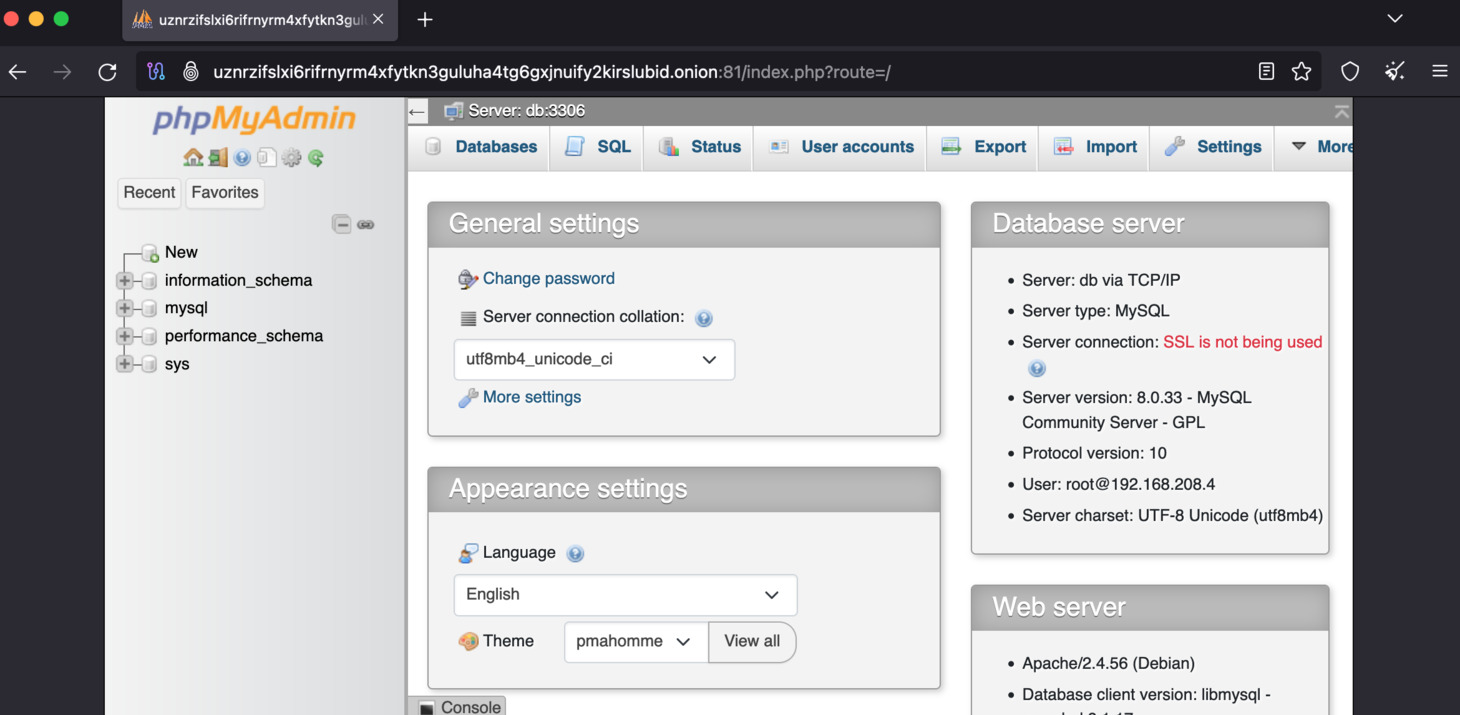Click the performance_schema database cylinder icon
1460x715 pixels.
[x=149, y=337]
